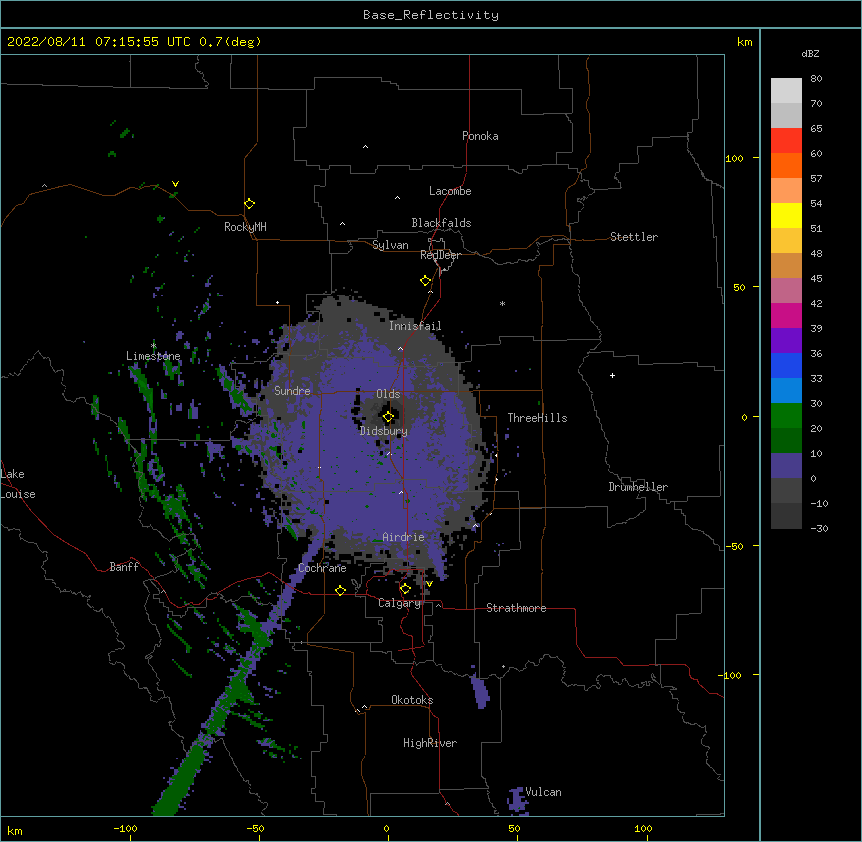Click the Base_Reflectivity title text
The image size is (862, 842).
click(x=431, y=15)
